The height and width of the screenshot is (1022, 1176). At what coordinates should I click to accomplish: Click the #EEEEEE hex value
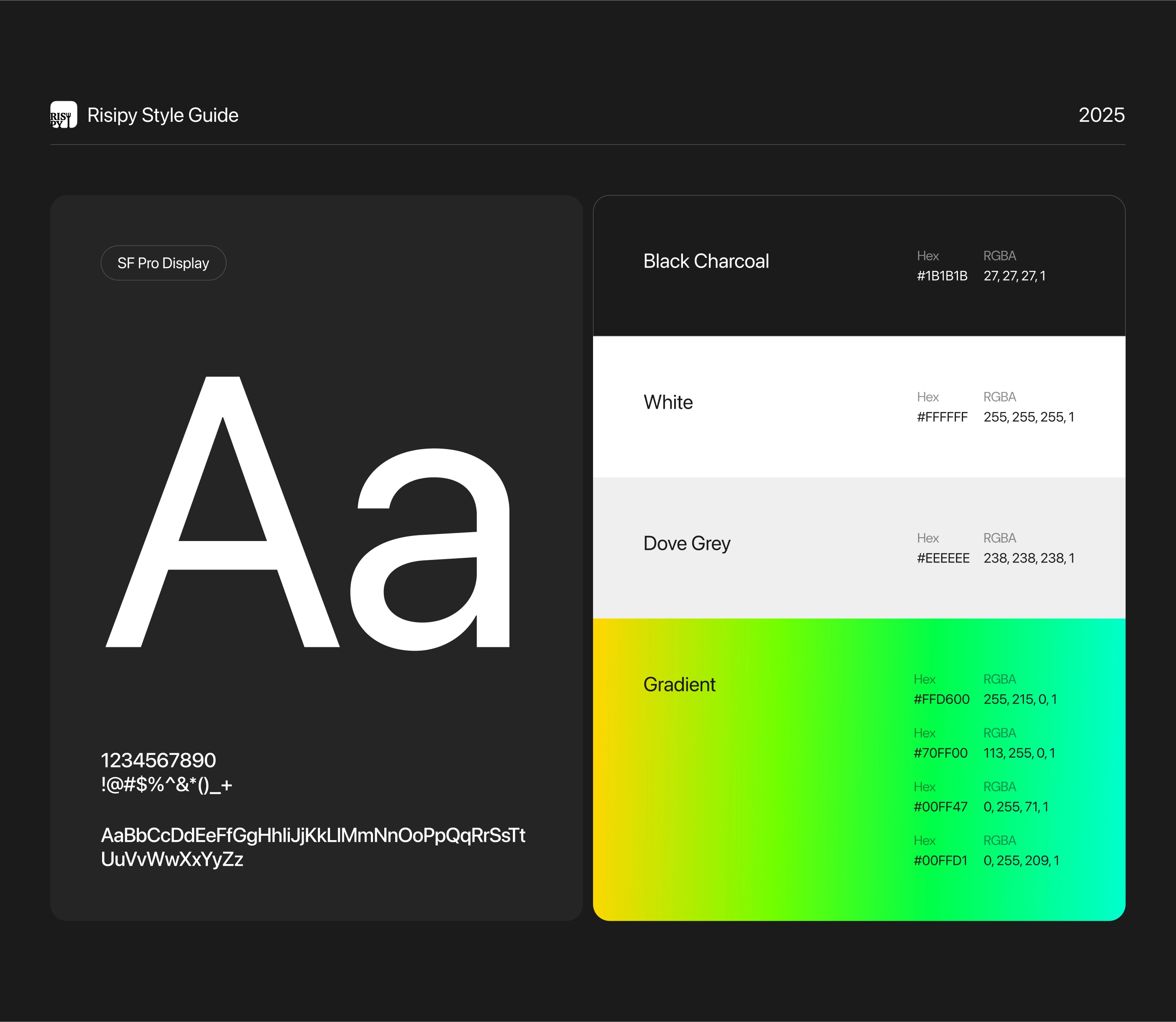pos(943,558)
